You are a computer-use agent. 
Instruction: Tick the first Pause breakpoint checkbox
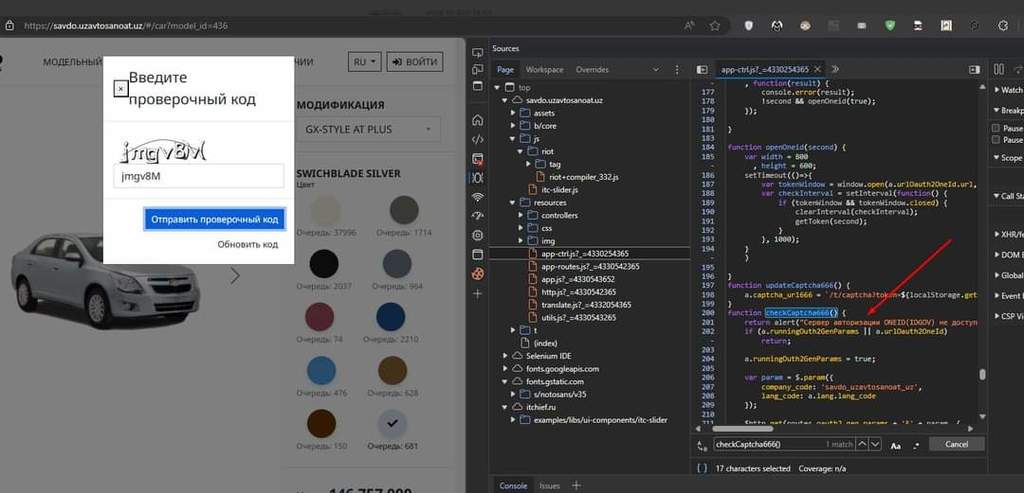point(995,129)
